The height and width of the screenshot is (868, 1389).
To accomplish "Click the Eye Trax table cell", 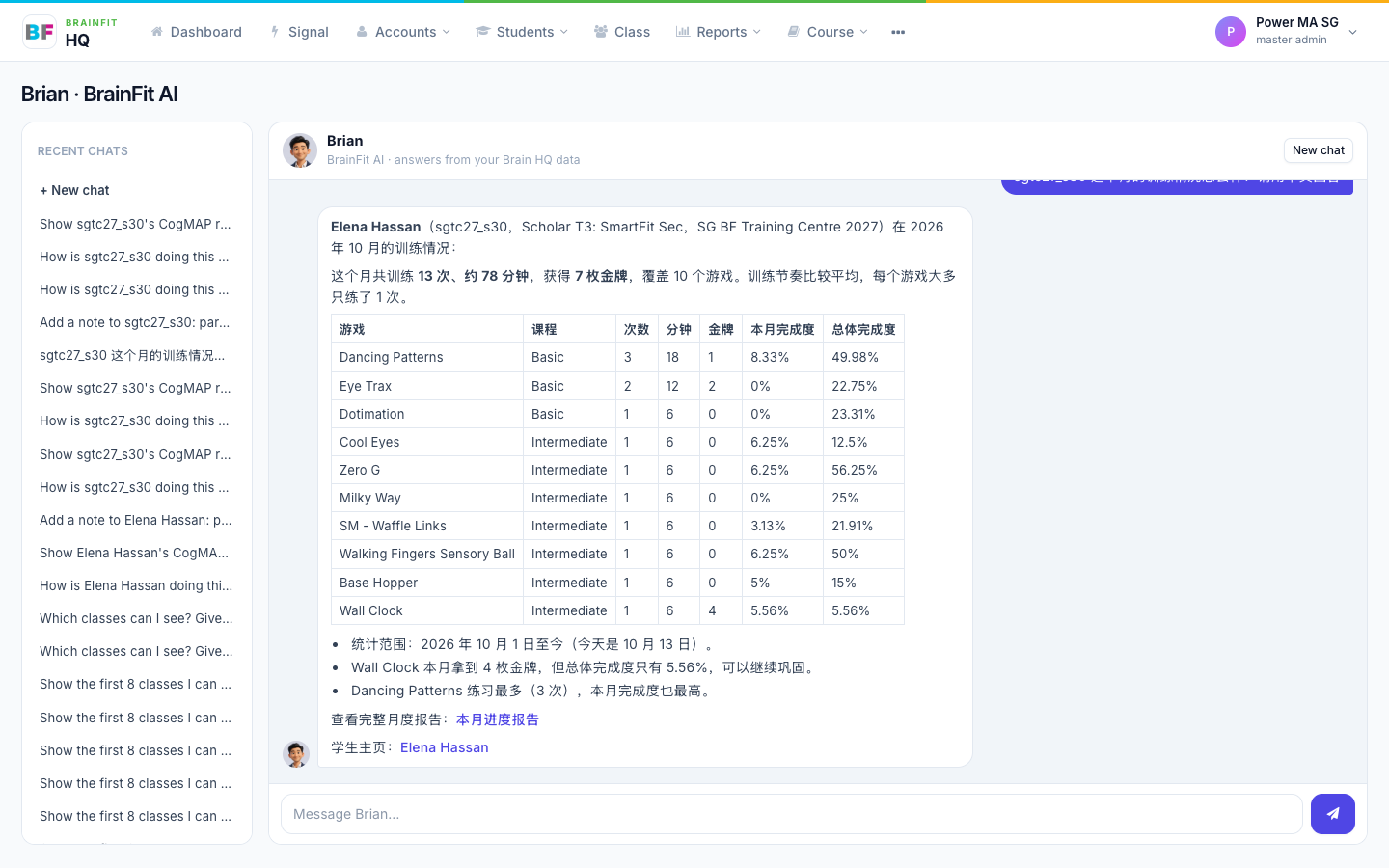I will click(427, 386).
